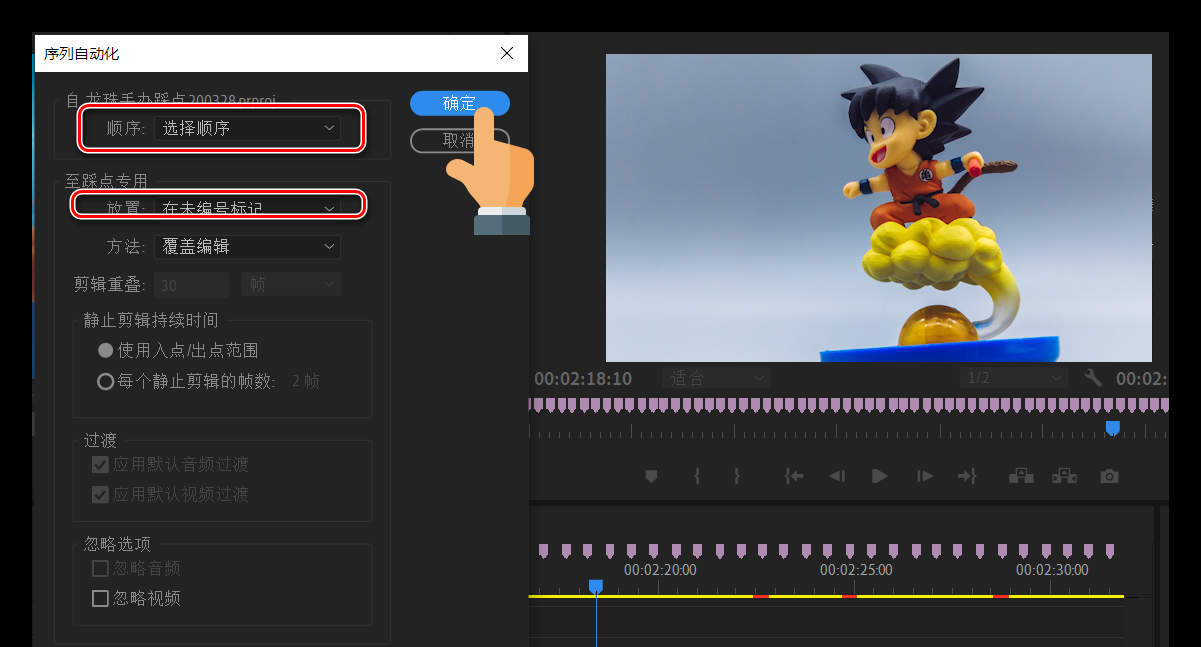Click the Add Marker icon in program monitor
The image size is (1201, 647).
tap(651, 476)
